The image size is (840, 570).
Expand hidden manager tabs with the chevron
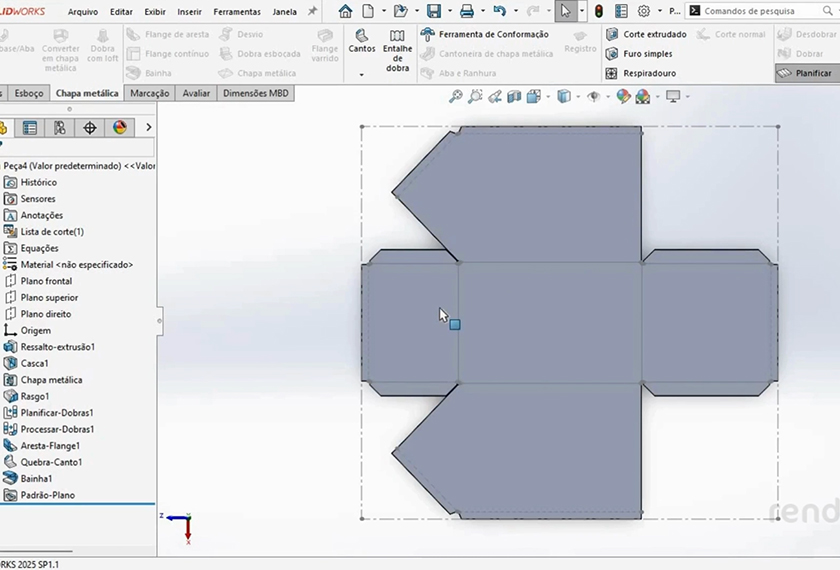(149, 127)
